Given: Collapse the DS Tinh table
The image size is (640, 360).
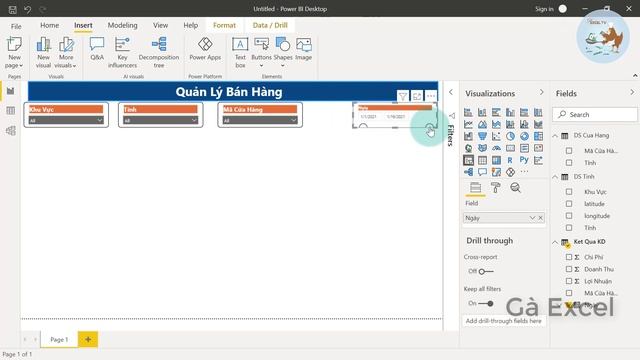Looking at the screenshot, I should (x=555, y=177).
